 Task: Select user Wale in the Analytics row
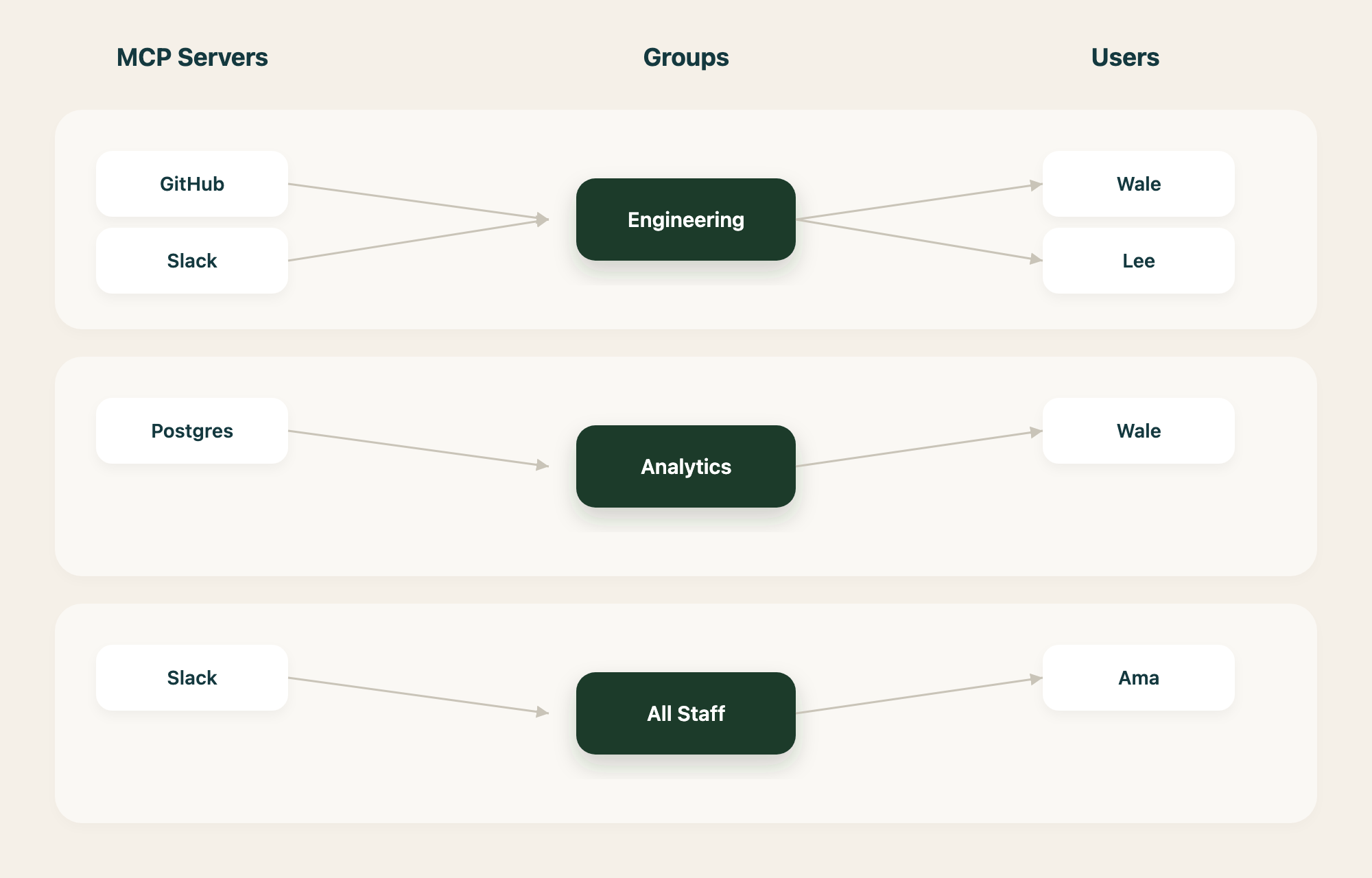click(1139, 431)
